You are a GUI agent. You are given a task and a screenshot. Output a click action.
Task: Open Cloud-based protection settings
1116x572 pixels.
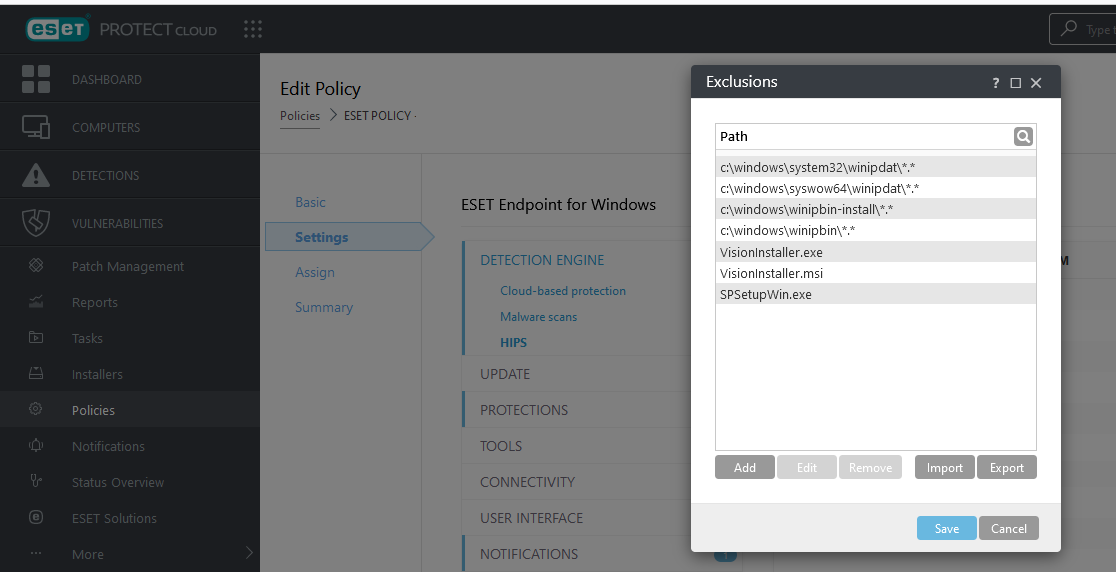(563, 290)
